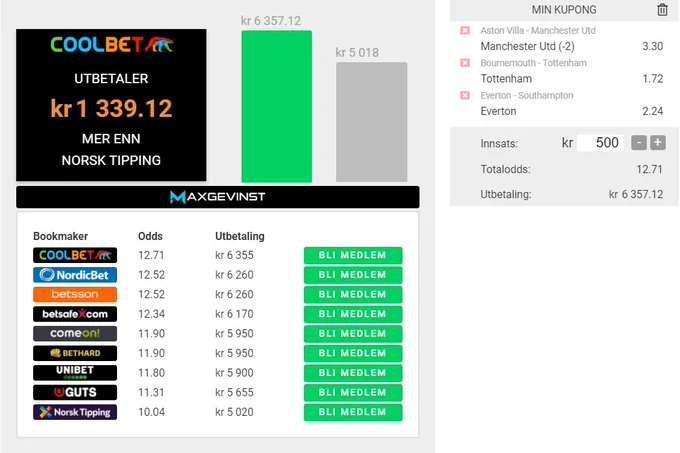Remove the Bournemouth - Tottenham bet
The image size is (680, 453).
(x=465, y=63)
